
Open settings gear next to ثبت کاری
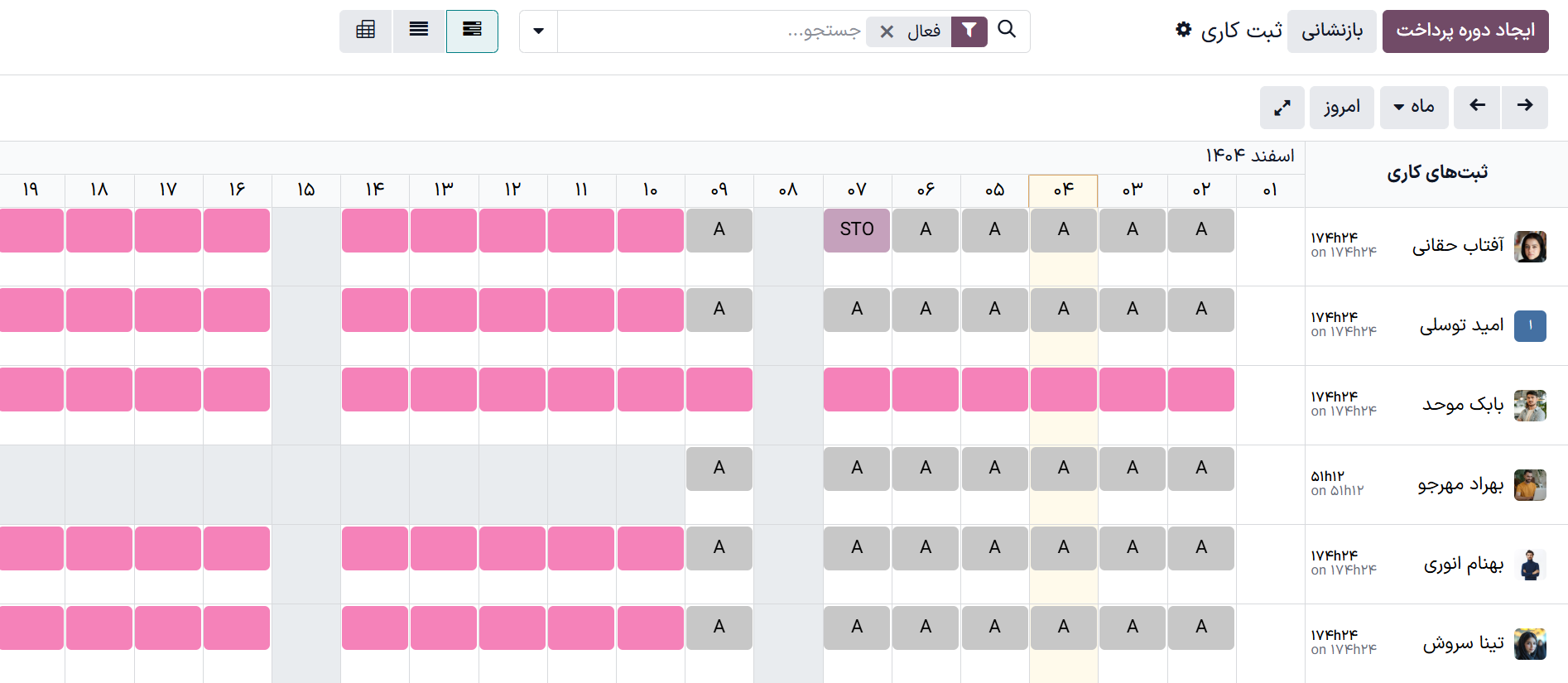click(1184, 29)
